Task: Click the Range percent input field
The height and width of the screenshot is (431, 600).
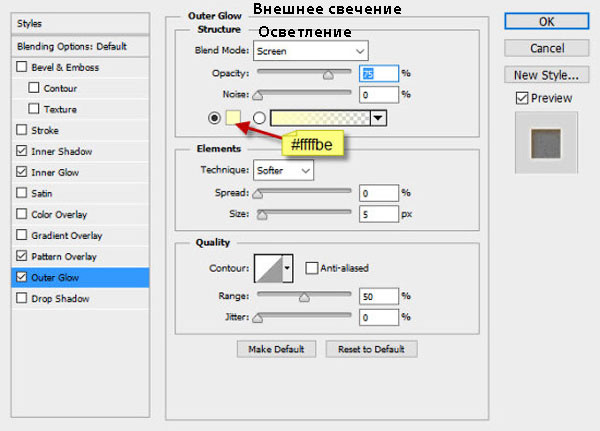Action: coord(379,296)
